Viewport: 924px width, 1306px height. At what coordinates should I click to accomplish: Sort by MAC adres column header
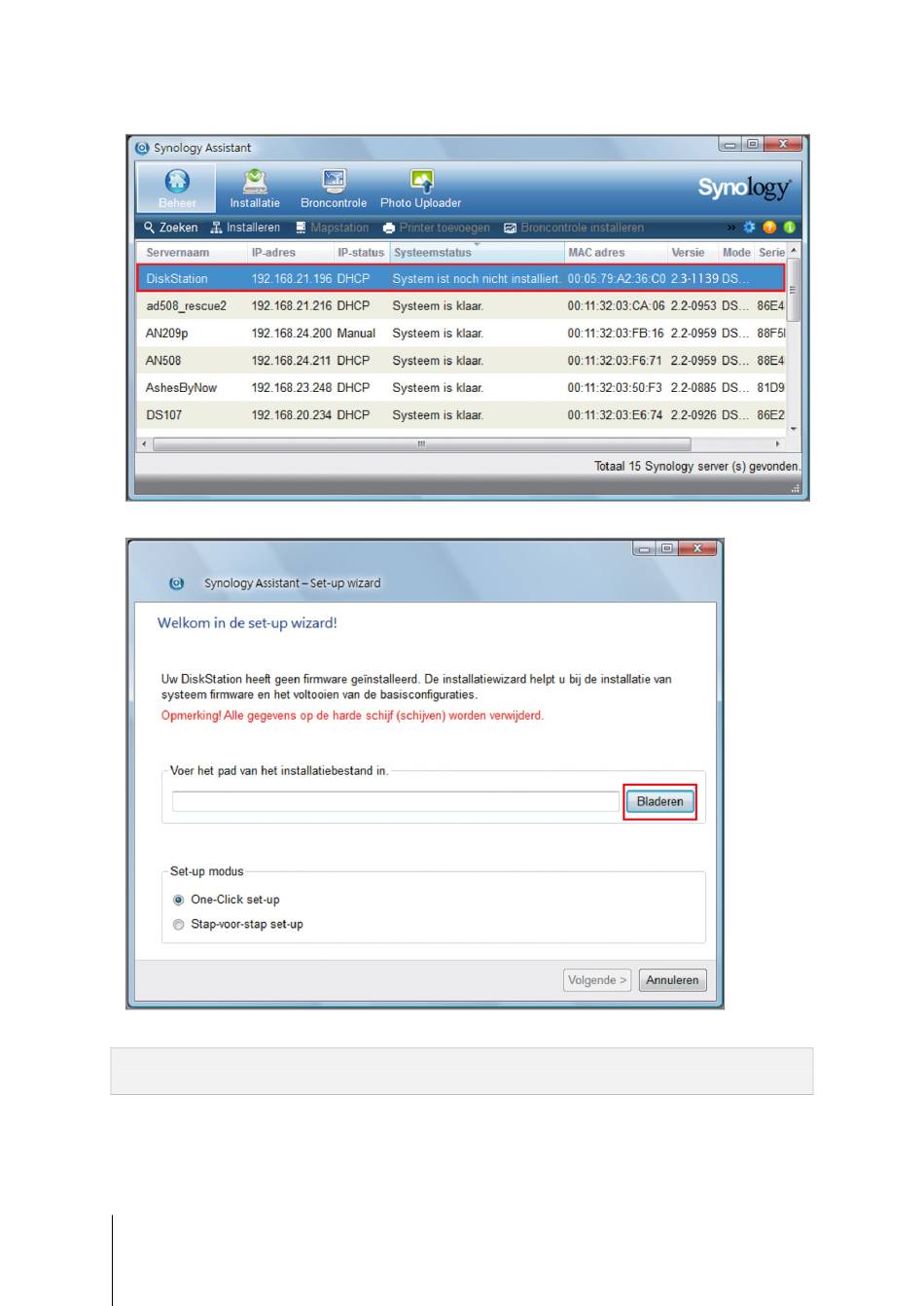point(615,252)
